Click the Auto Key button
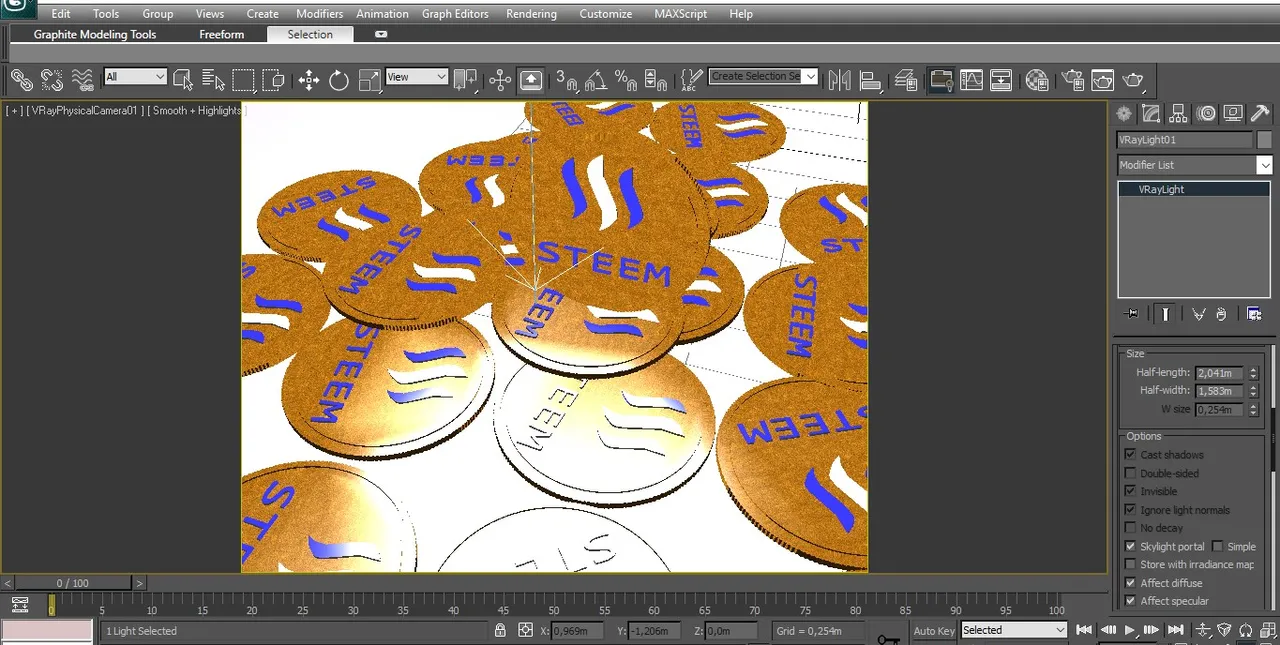This screenshot has width=1280, height=645. click(x=934, y=631)
